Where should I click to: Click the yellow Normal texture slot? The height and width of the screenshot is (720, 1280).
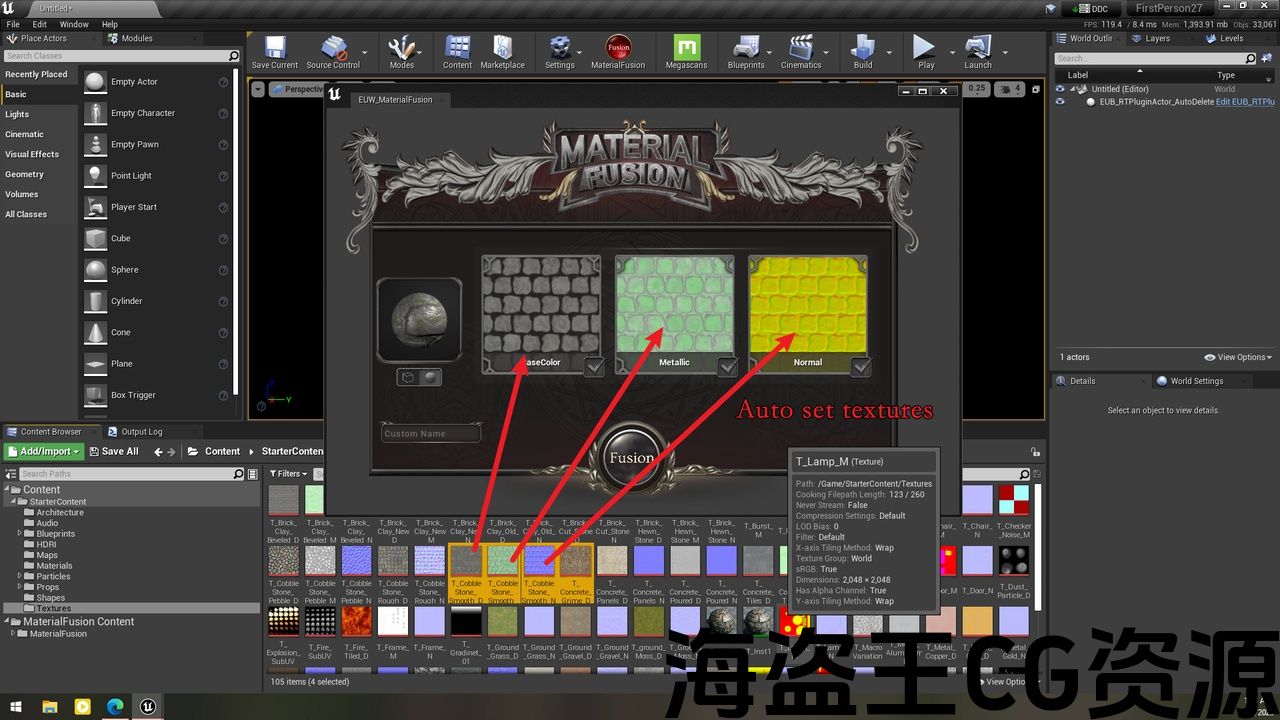click(807, 304)
